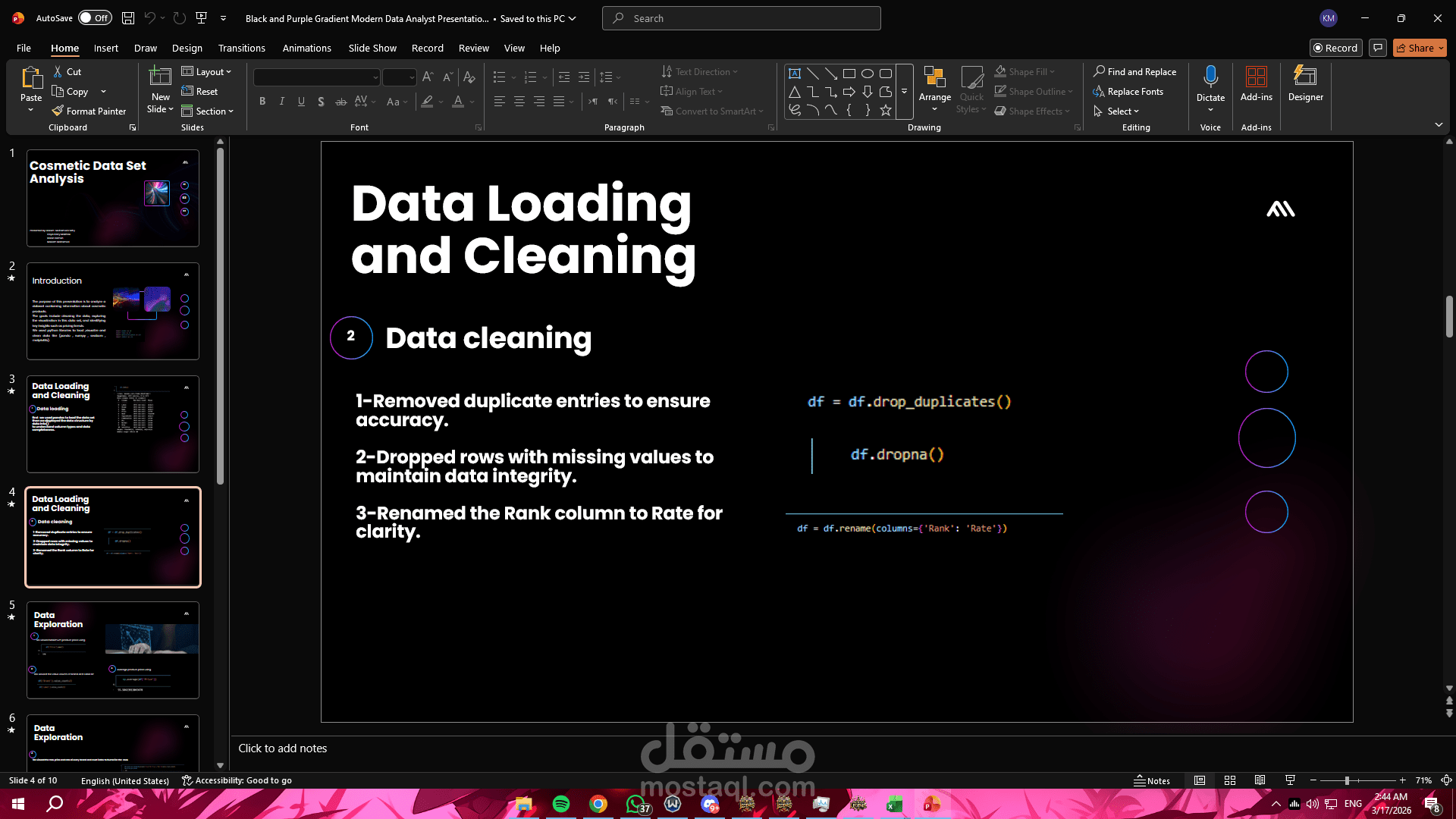Screen dimensions: 1456x819
Task: Switch to Slide Sorter view icon
Action: 1230,780
